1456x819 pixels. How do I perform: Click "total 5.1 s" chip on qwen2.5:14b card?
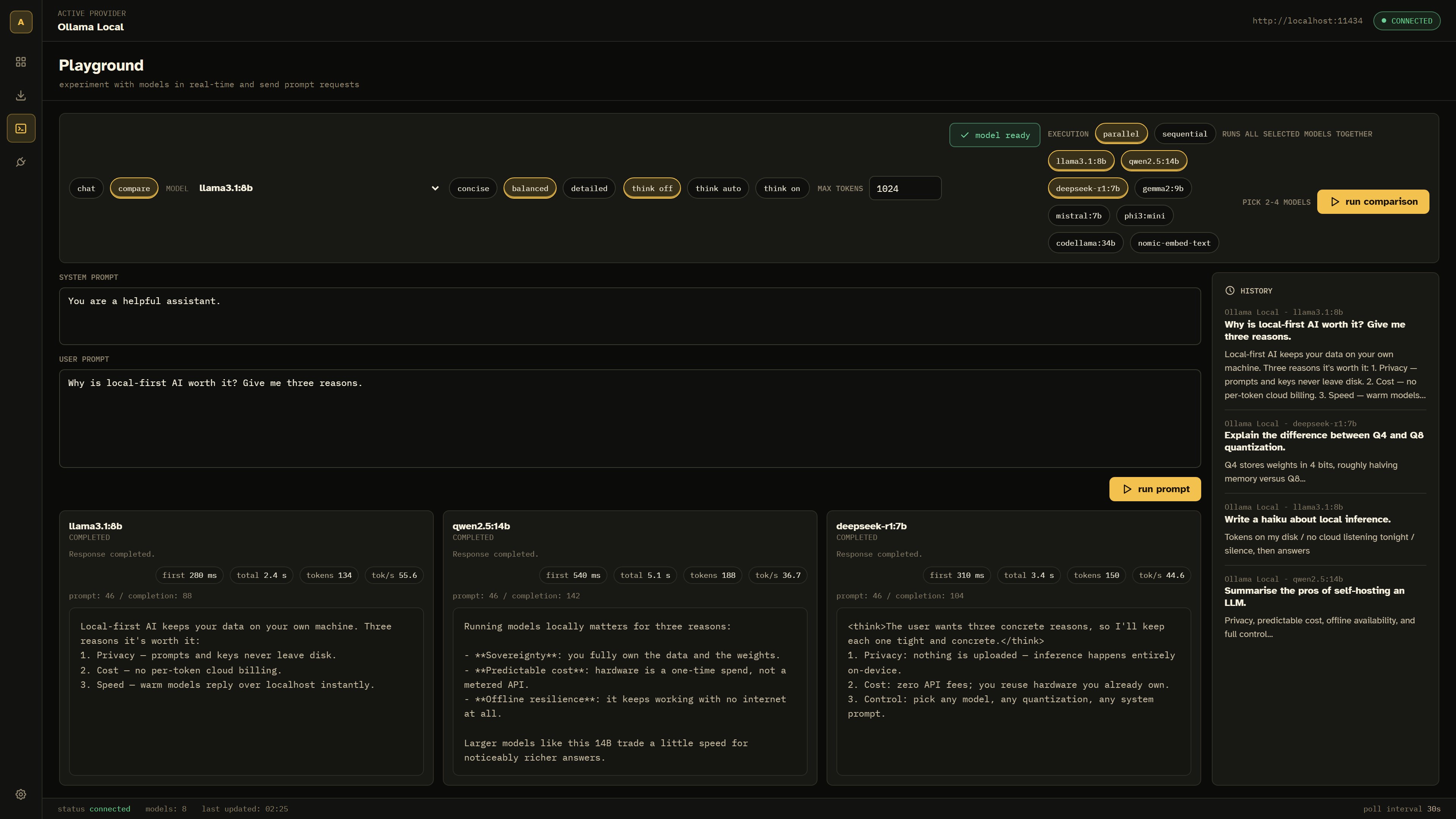coord(645,576)
